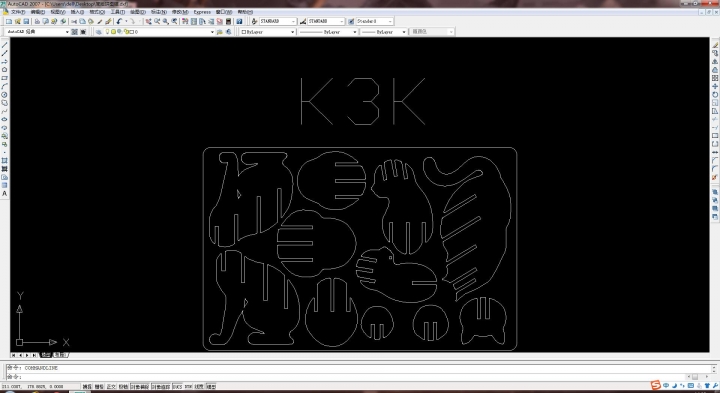Select the Erase tool in modify toolbar
Screen dimensions: 720x393
(715, 45)
